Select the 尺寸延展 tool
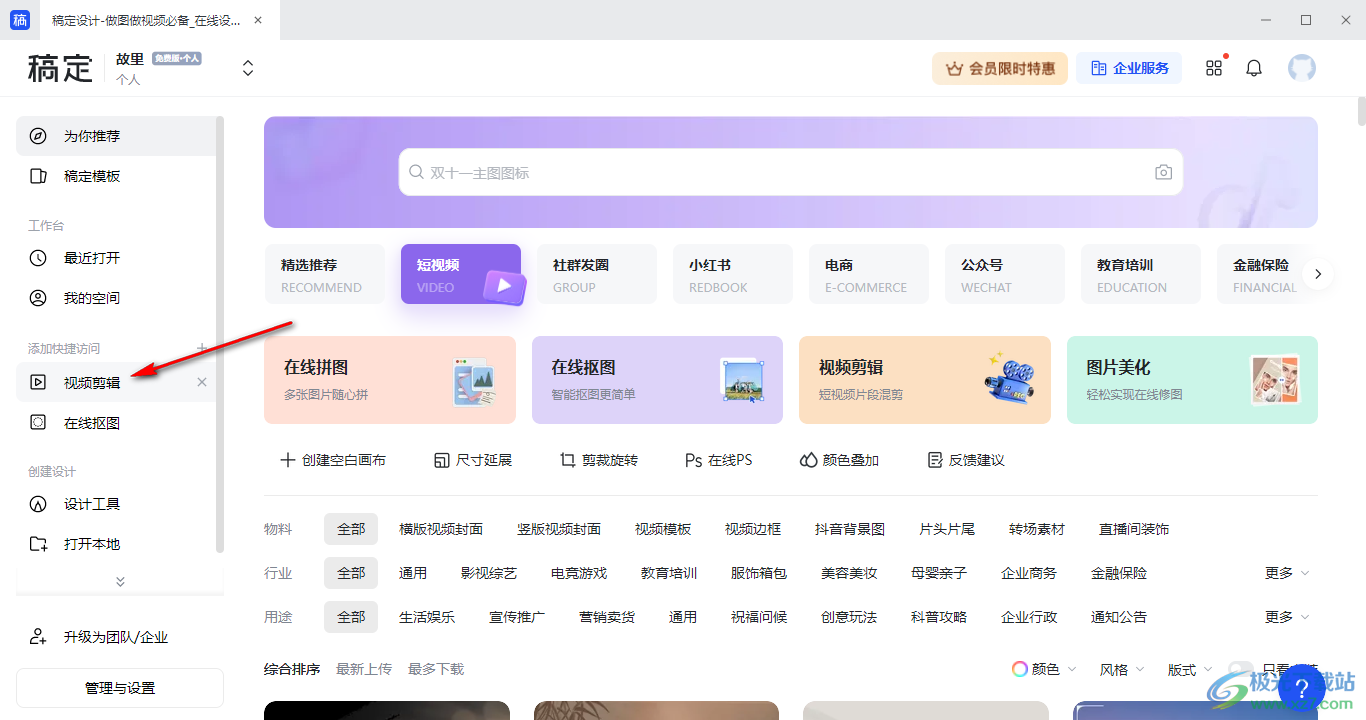 pos(473,460)
